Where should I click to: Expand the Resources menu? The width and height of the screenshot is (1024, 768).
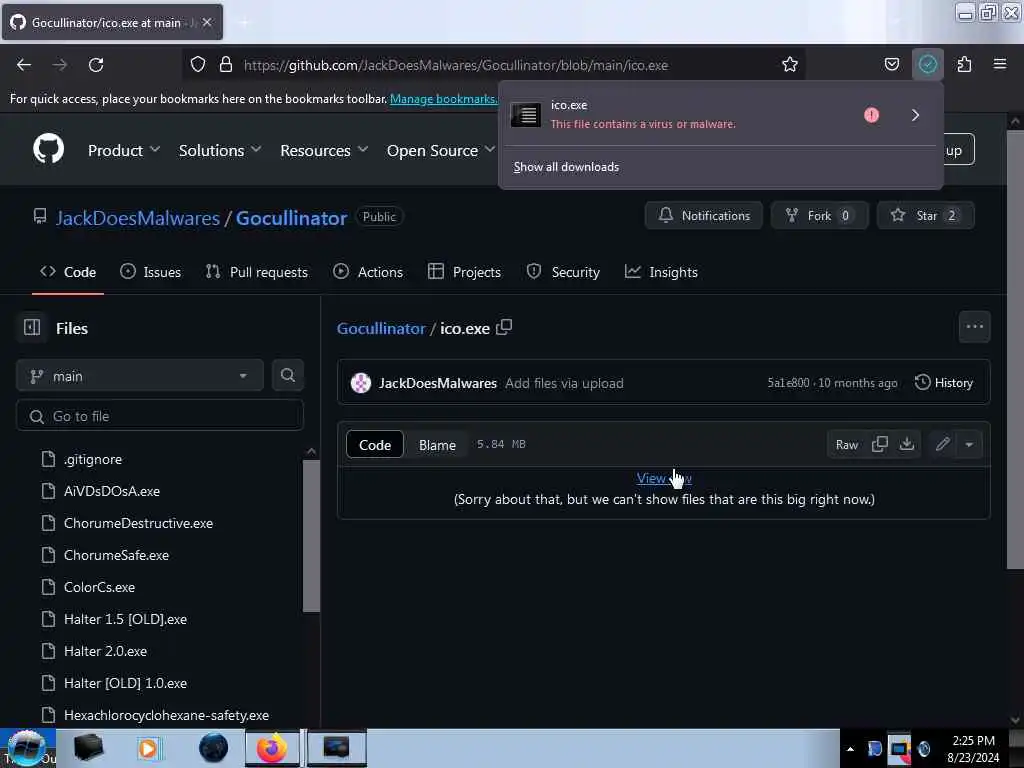pos(324,150)
